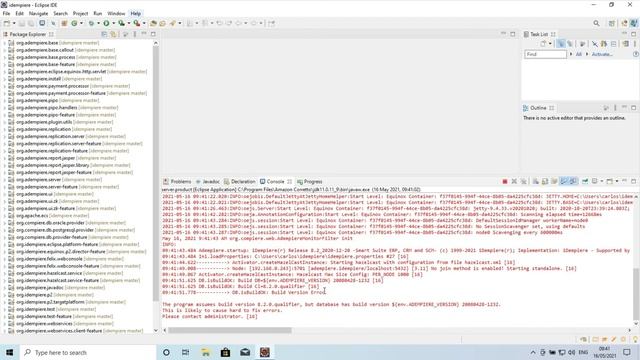Switch to the Declaration tab
The image size is (640, 360).
tap(240, 182)
